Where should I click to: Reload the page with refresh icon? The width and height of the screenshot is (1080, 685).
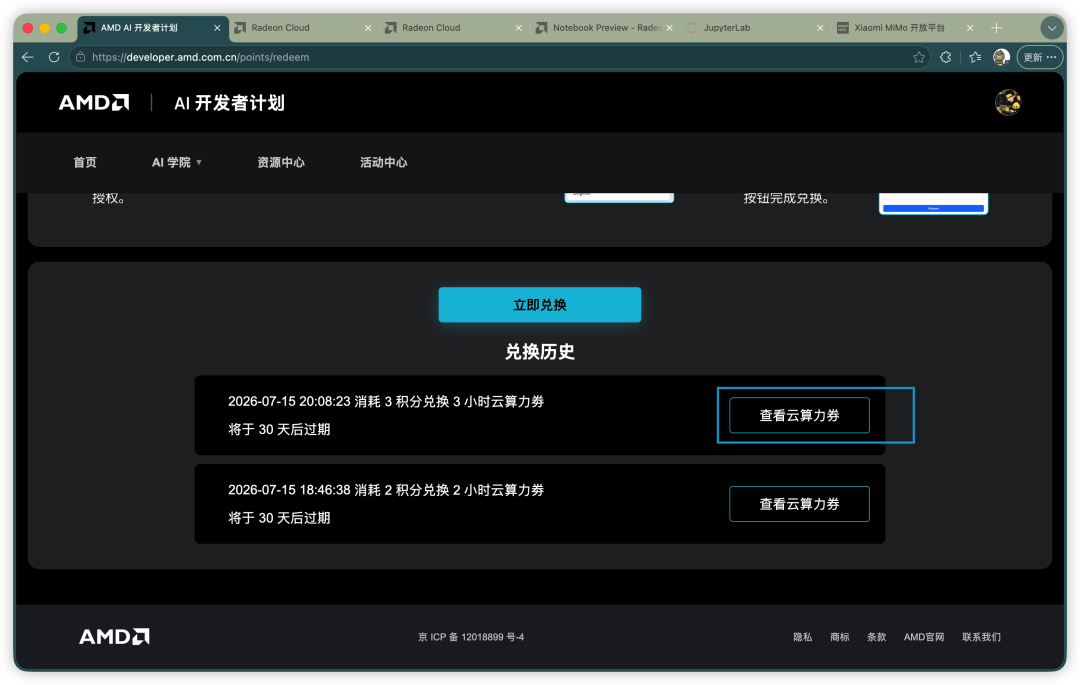tap(54, 57)
